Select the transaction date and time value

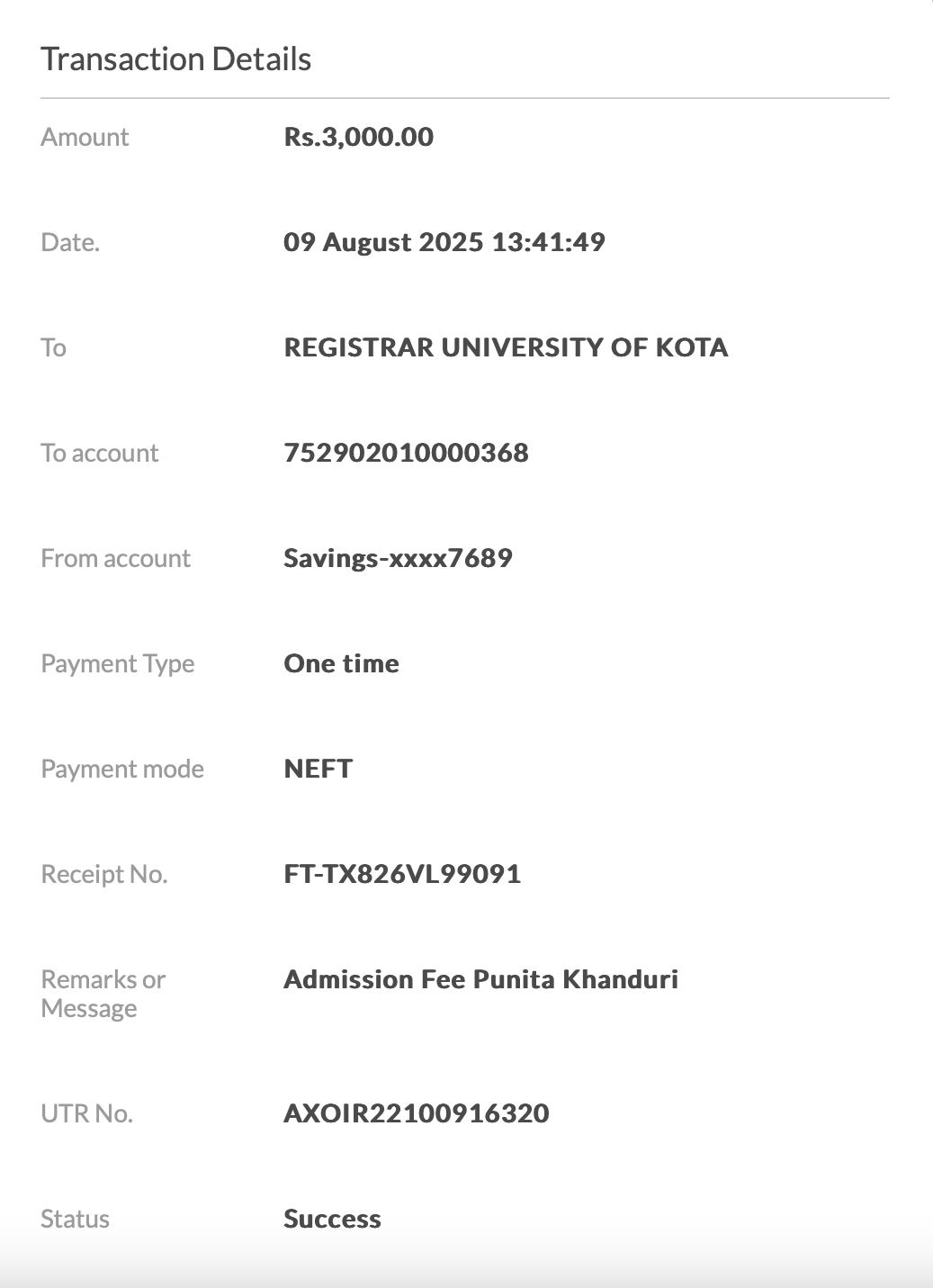pyautogui.click(x=444, y=242)
